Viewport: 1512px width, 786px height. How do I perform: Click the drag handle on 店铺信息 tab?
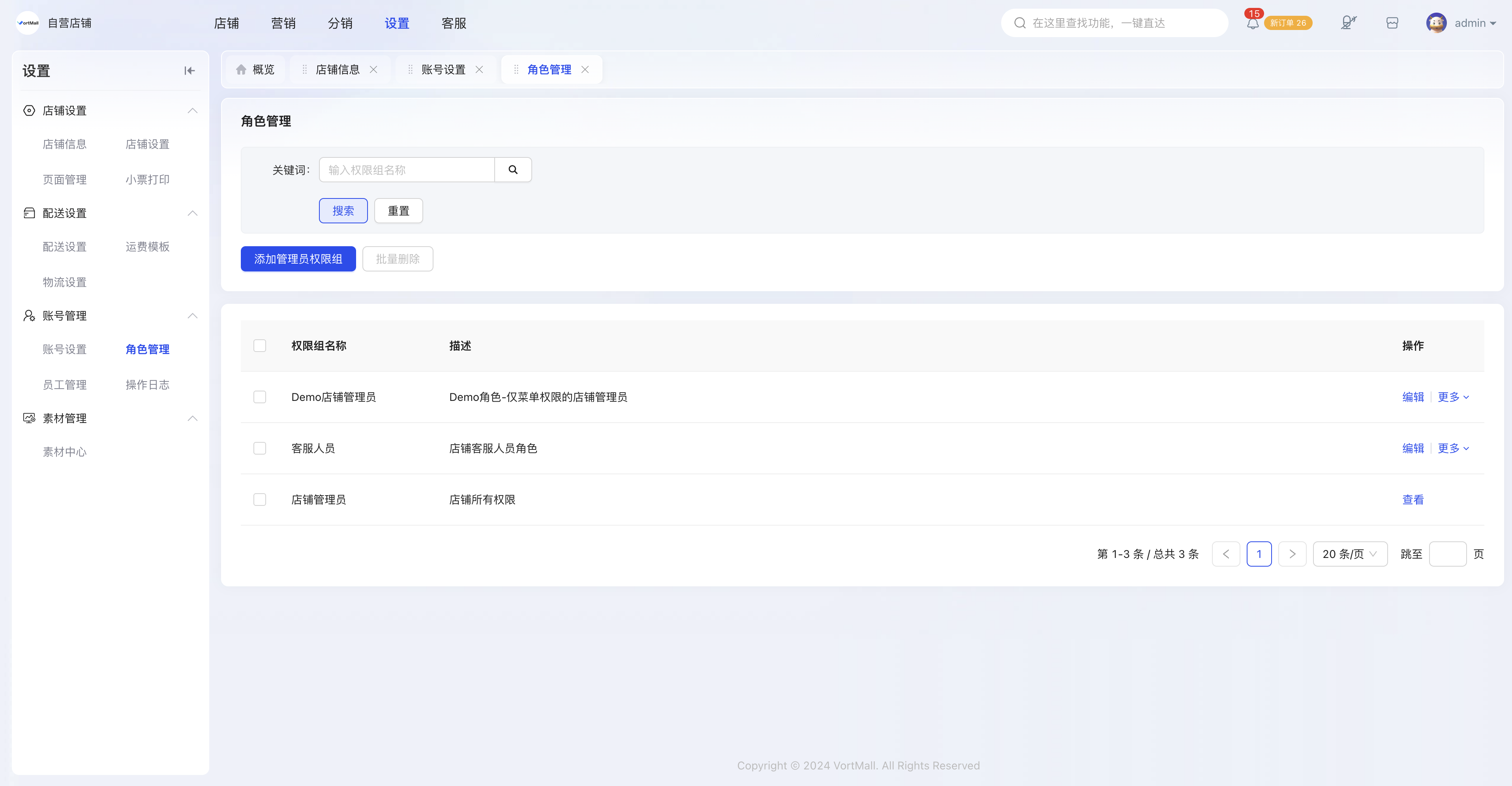(x=304, y=69)
